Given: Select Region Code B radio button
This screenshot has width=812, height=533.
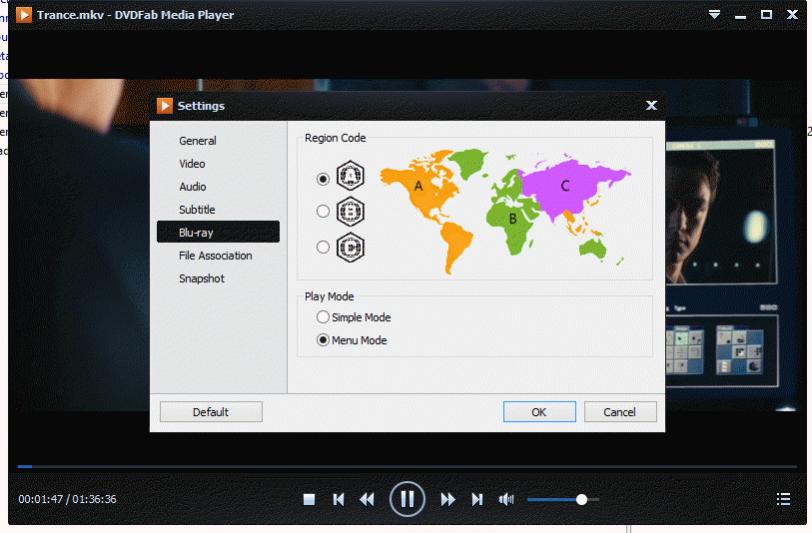Looking at the screenshot, I should 323,211.
